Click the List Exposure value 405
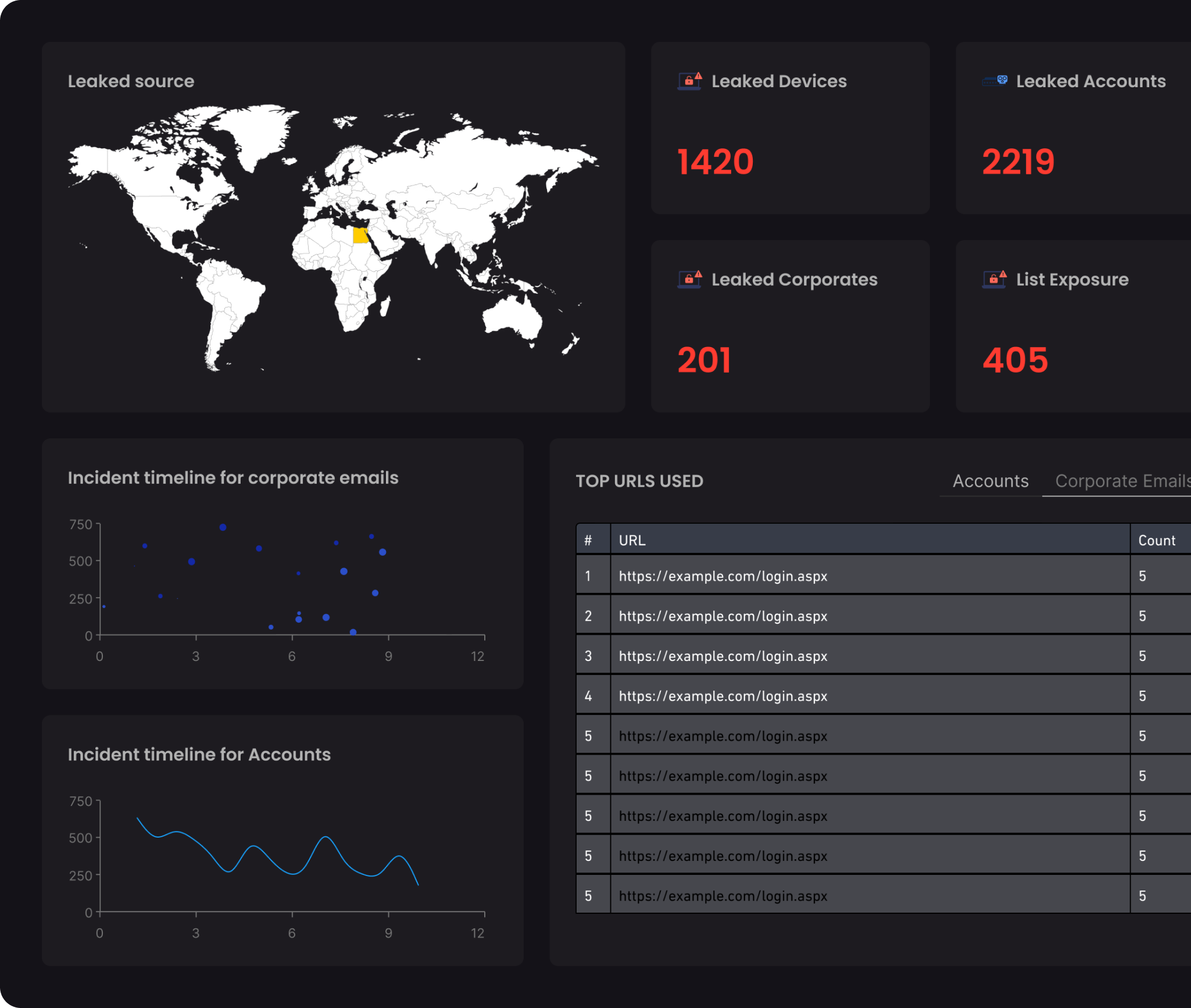 point(1015,360)
